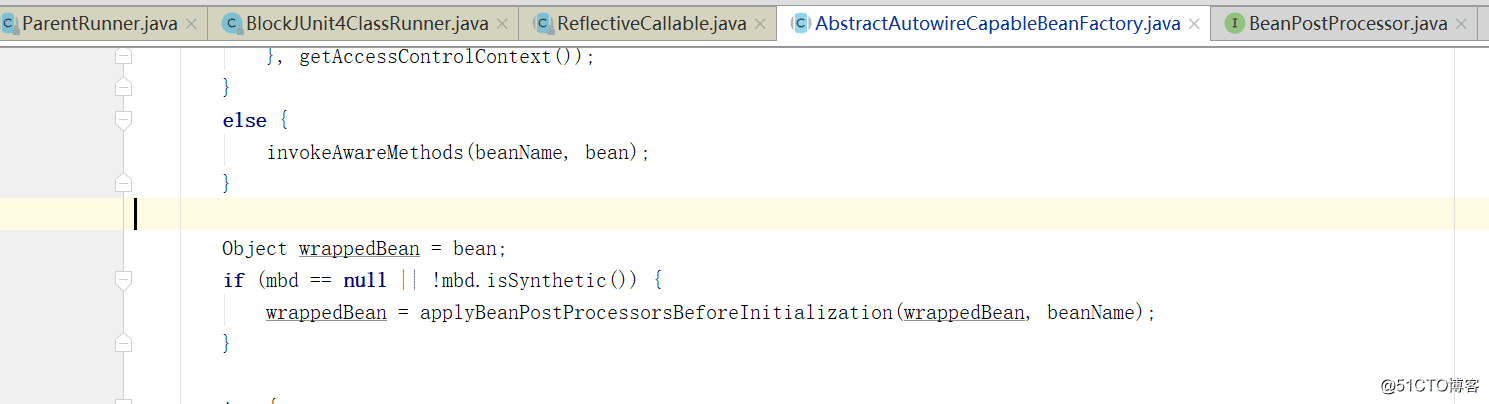Screen dimensions: 1489x404
Task: Click the AbstractAutowireCapableBeanFactory.java class icon
Action: pos(801,23)
